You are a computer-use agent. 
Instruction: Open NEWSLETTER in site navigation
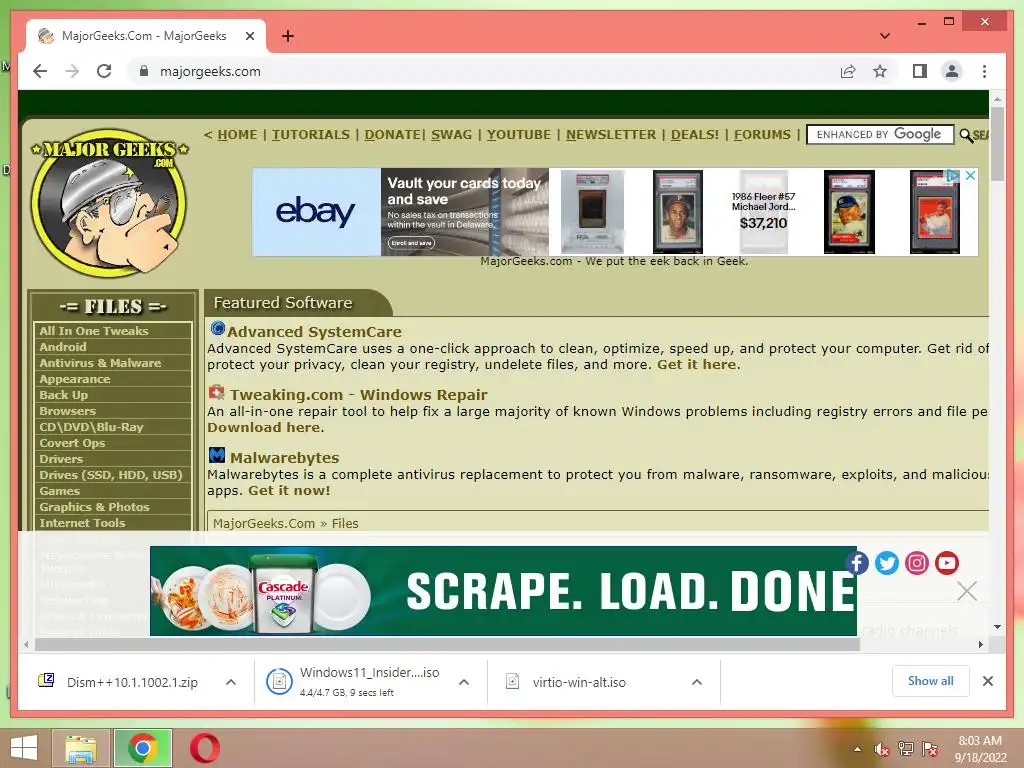611,135
